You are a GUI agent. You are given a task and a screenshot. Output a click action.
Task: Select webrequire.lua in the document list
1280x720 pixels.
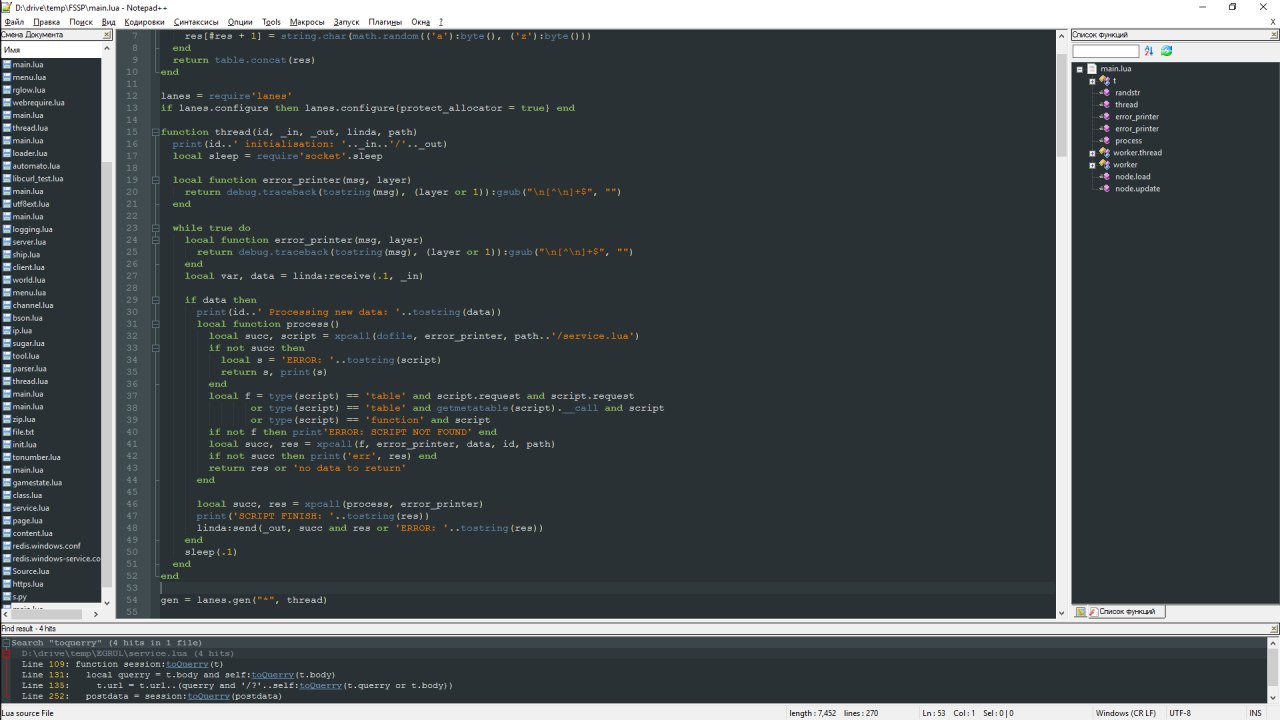(38, 103)
